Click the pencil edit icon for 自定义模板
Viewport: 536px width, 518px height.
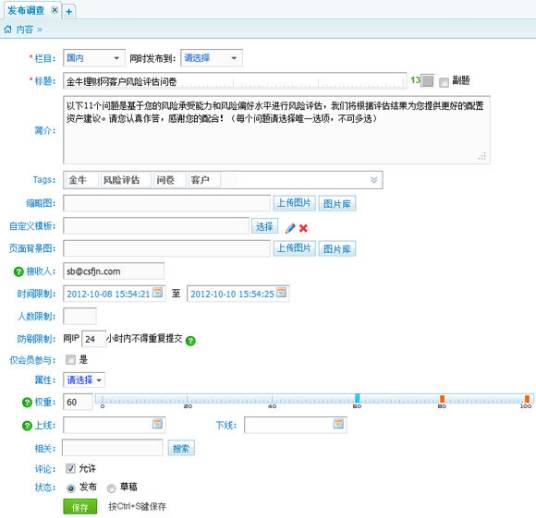coord(290,228)
